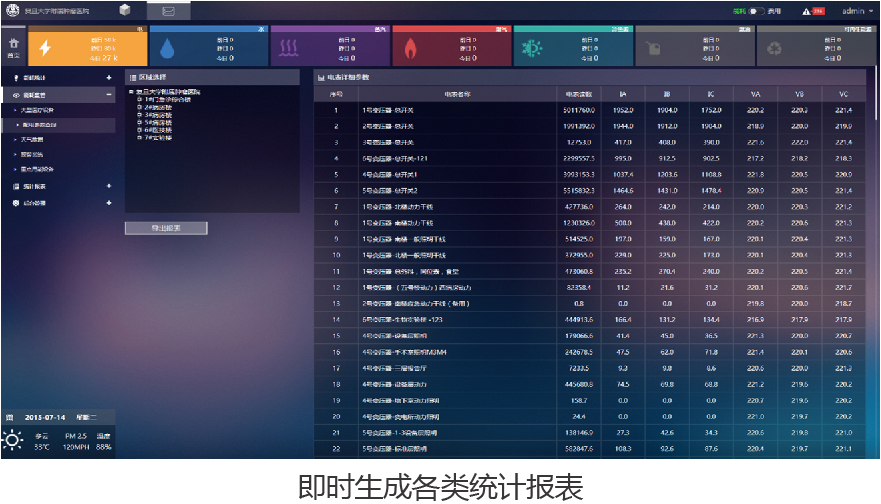Click the recycle renewable energy icon
Viewport: 881px width, 504px height.
(775, 48)
